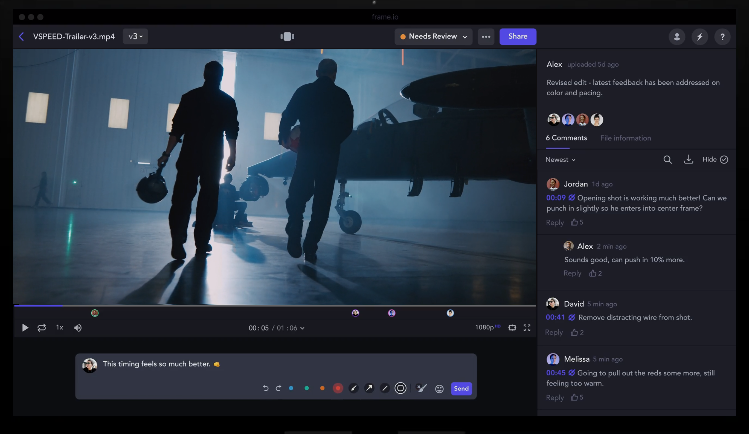Open the user account icon
This screenshot has height=434, width=749.
[x=676, y=36]
